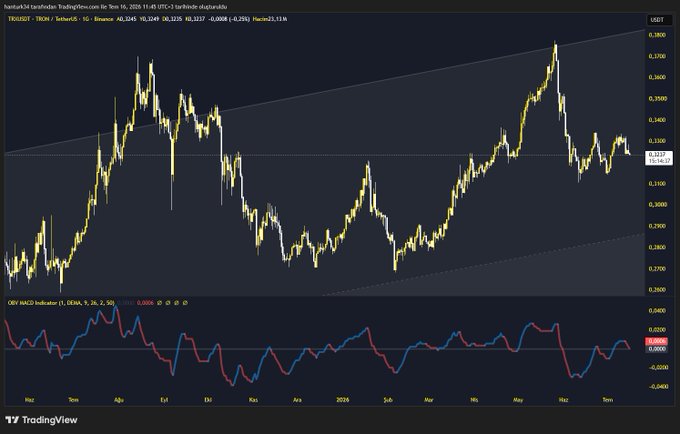Click the Eki month label on time axis
The height and width of the screenshot is (434, 680).
coord(208,400)
